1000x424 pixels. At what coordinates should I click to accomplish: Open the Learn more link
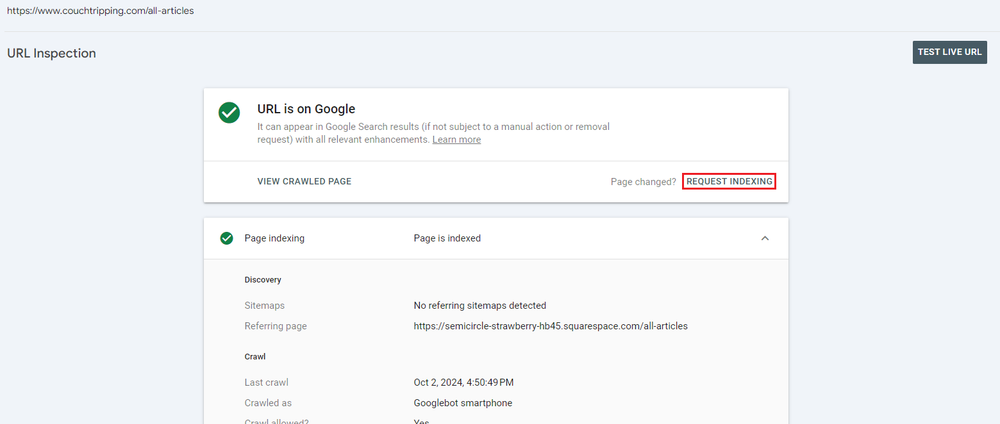(x=457, y=140)
